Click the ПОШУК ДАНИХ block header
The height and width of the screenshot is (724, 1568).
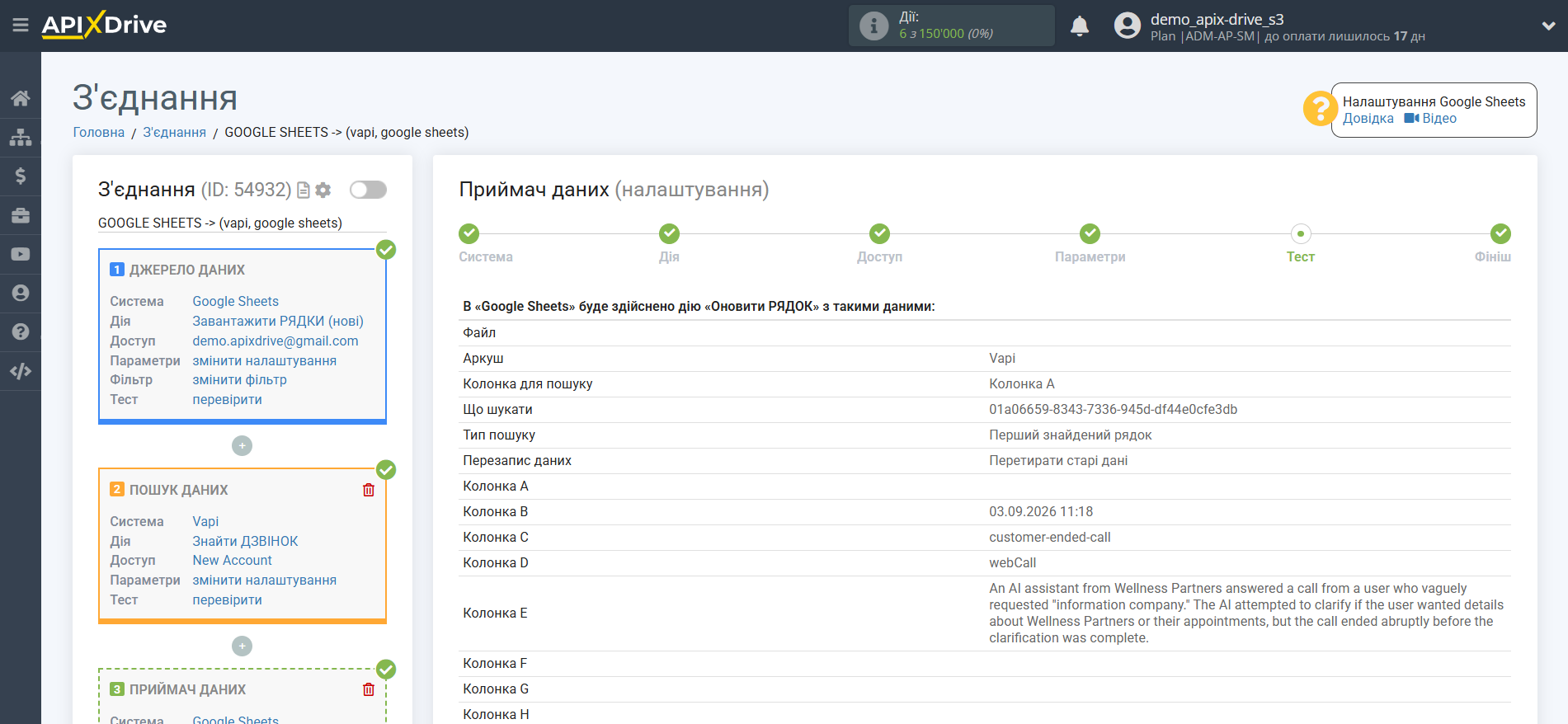(x=178, y=490)
